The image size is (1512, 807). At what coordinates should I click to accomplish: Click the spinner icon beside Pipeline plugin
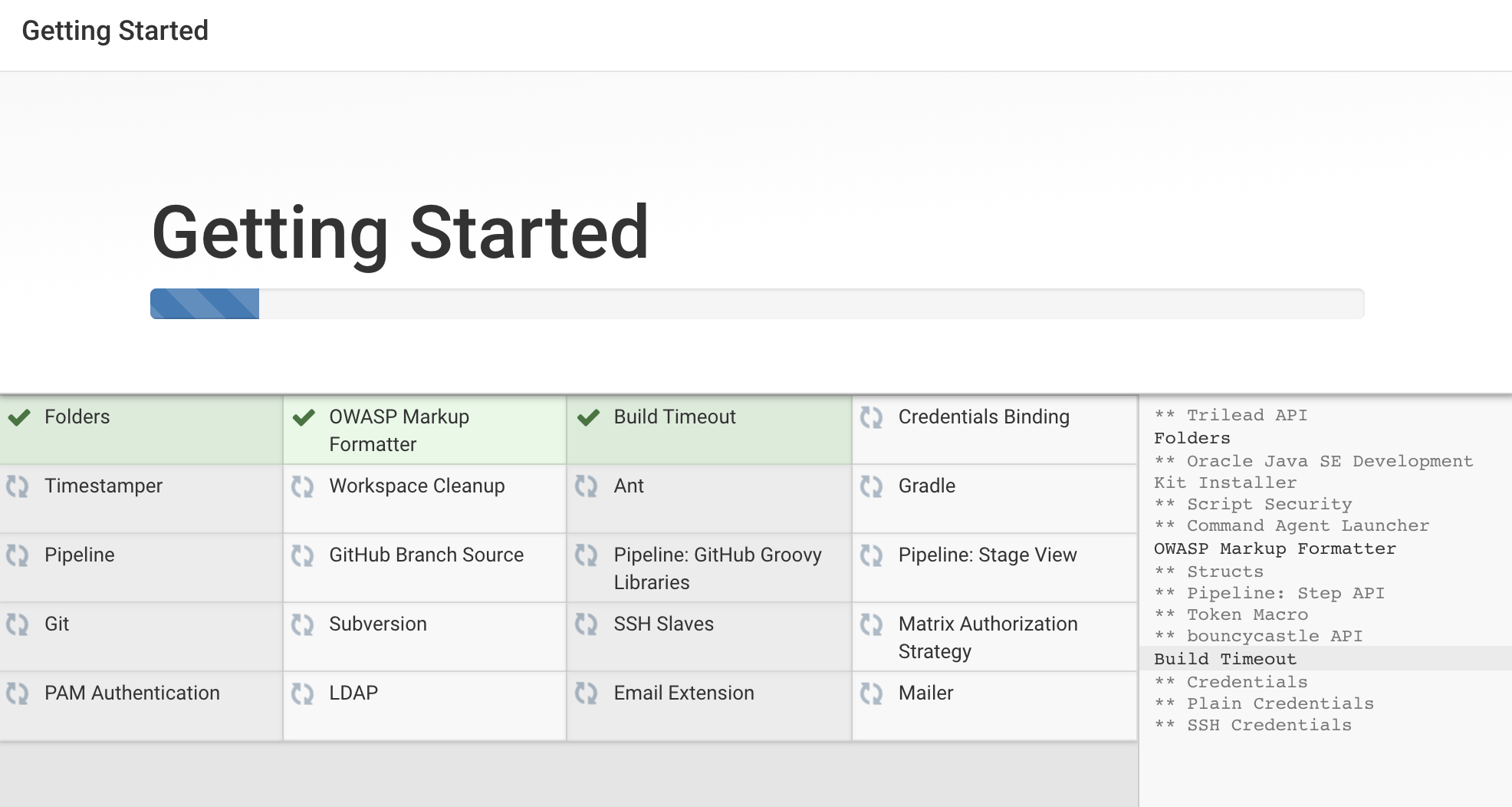pyautogui.click(x=18, y=555)
